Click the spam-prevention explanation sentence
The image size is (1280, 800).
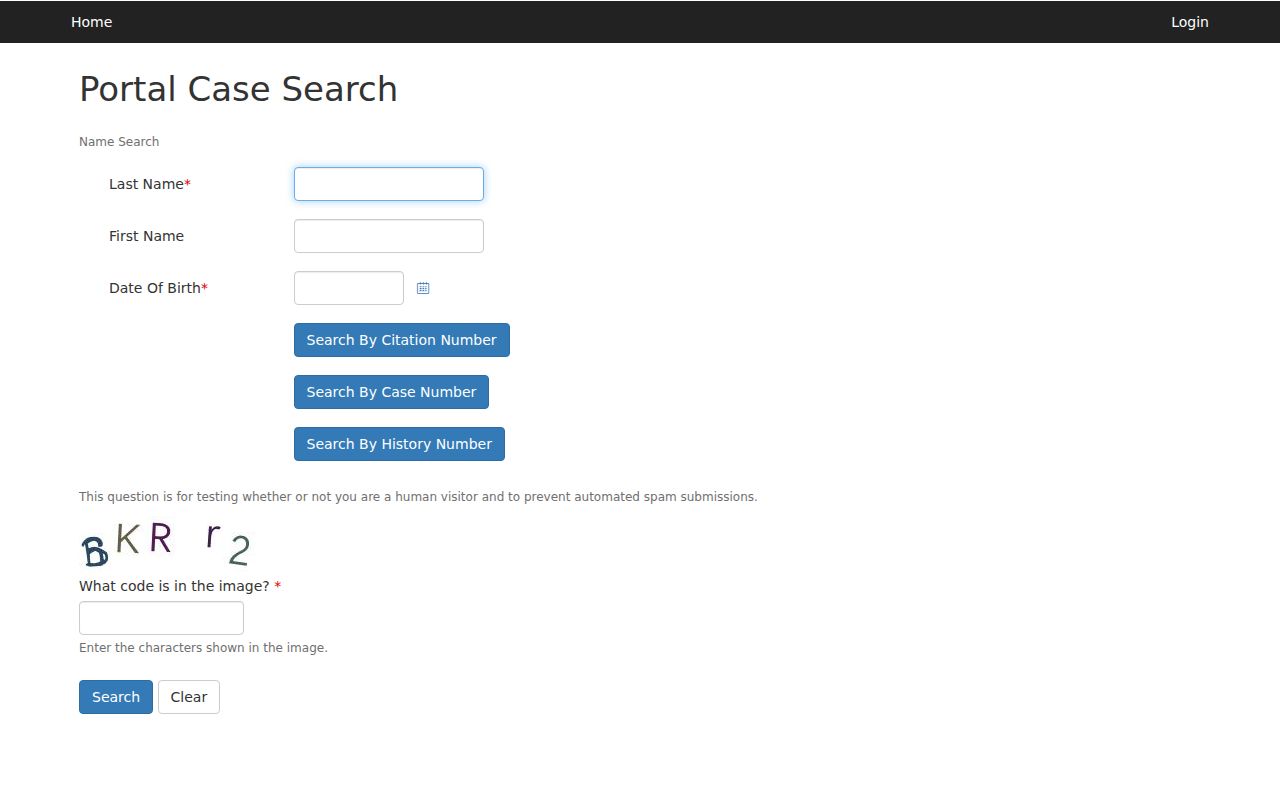[418, 497]
